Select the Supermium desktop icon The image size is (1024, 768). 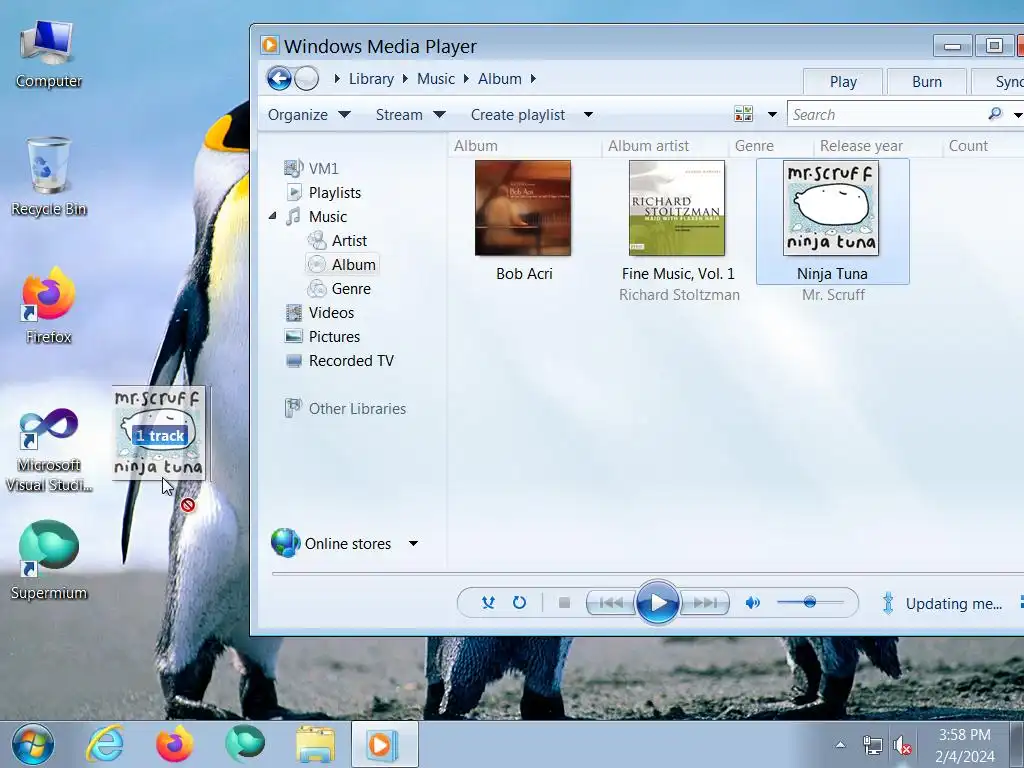(49, 560)
